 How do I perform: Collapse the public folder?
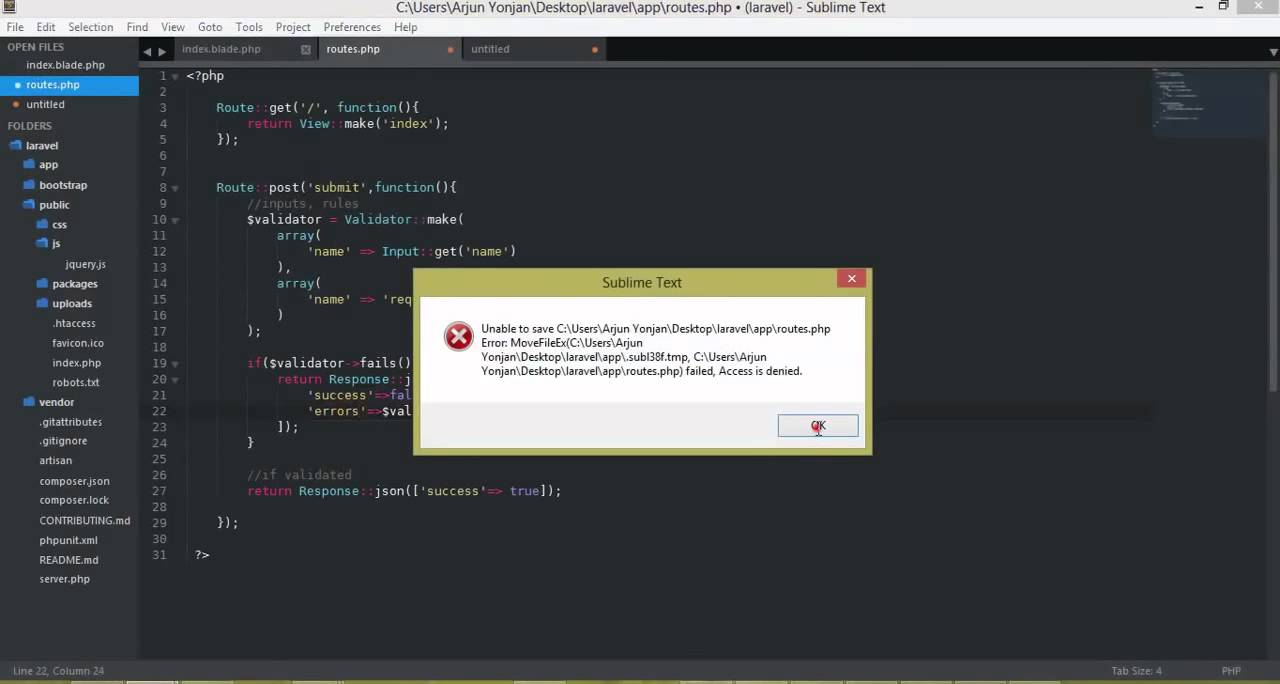pyautogui.click(x=54, y=205)
